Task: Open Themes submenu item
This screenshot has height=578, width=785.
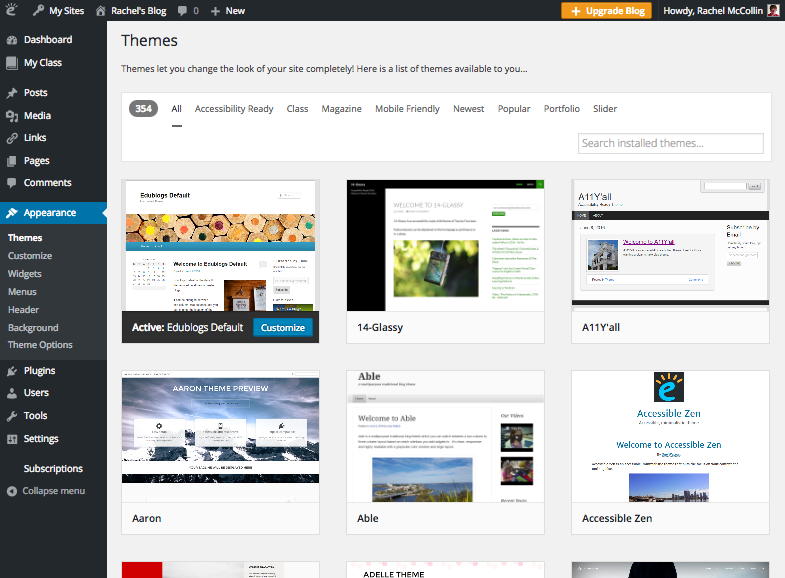Action: pyautogui.click(x=25, y=238)
